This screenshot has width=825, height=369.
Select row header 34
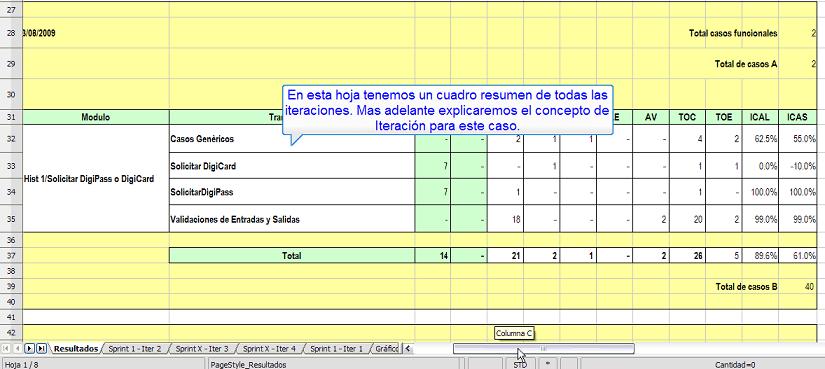pos(11,192)
